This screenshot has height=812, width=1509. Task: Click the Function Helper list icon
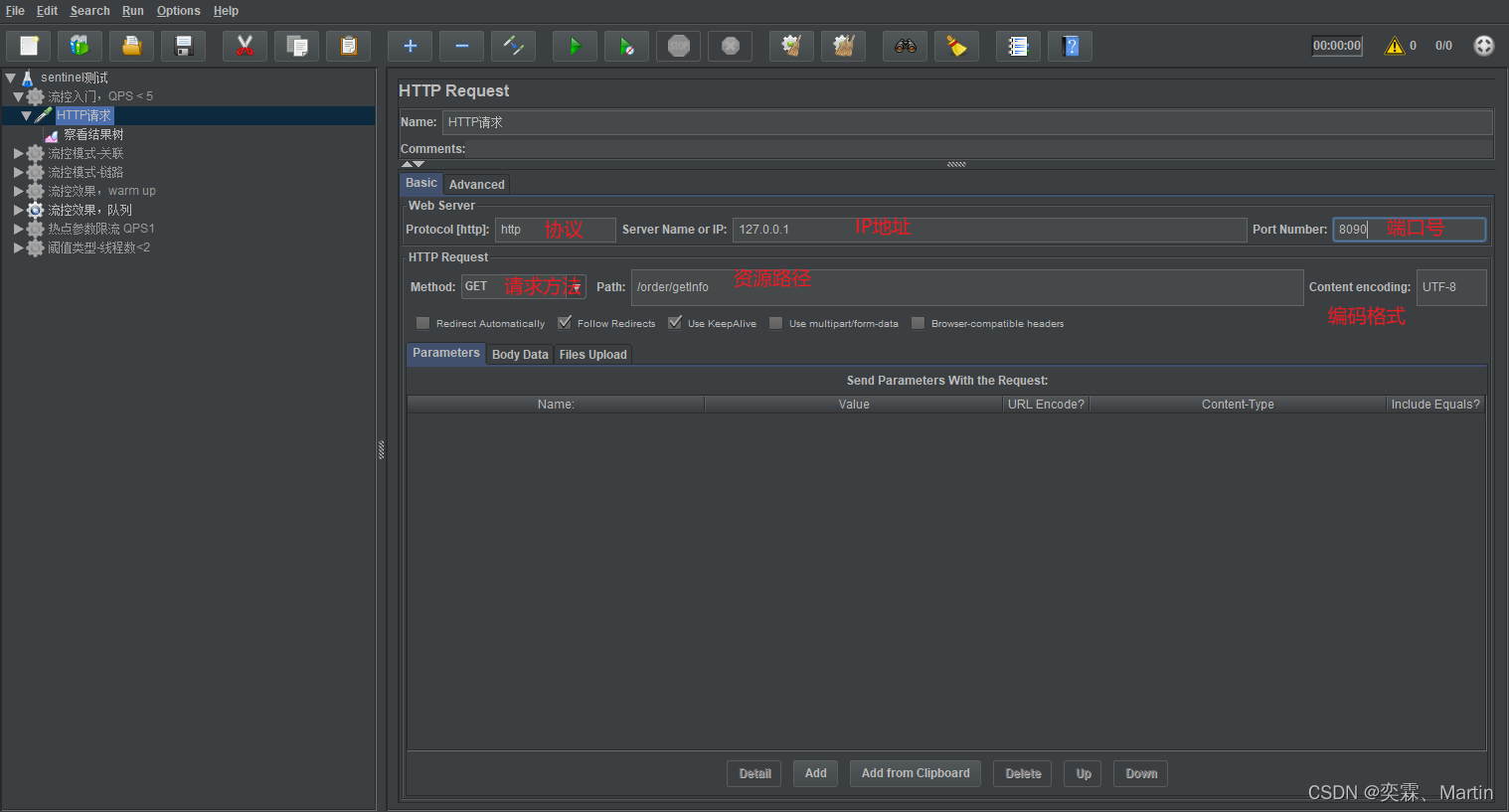[1018, 46]
